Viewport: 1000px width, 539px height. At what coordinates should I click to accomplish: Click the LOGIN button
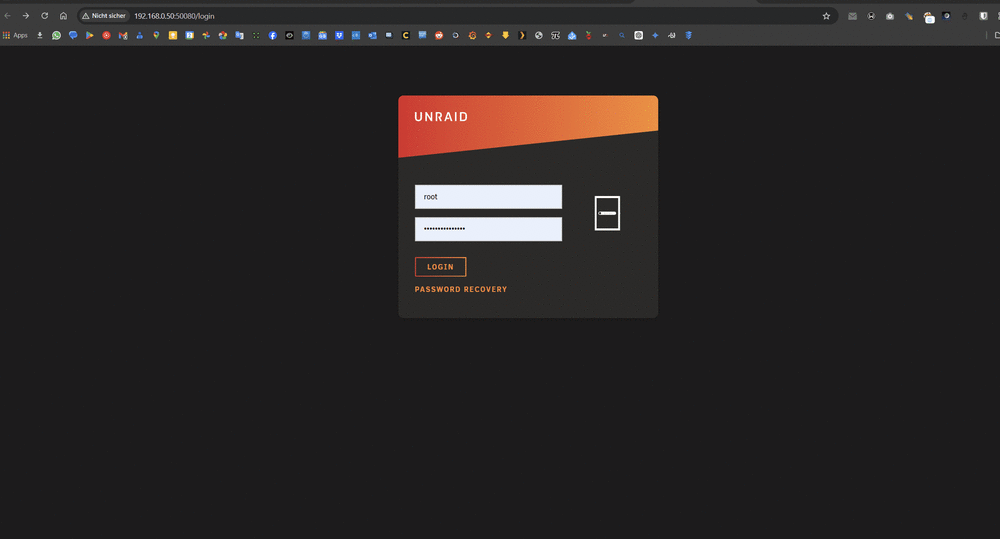441,267
